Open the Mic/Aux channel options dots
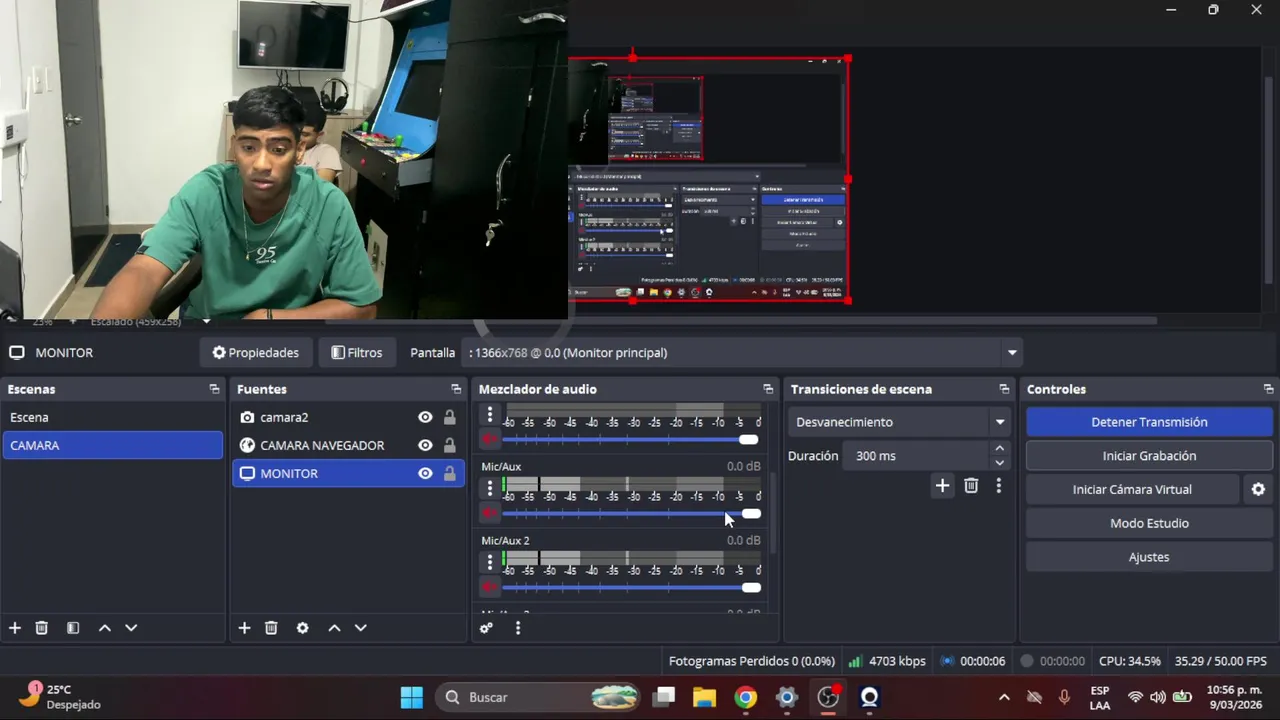The image size is (1280, 720). [x=490, y=488]
